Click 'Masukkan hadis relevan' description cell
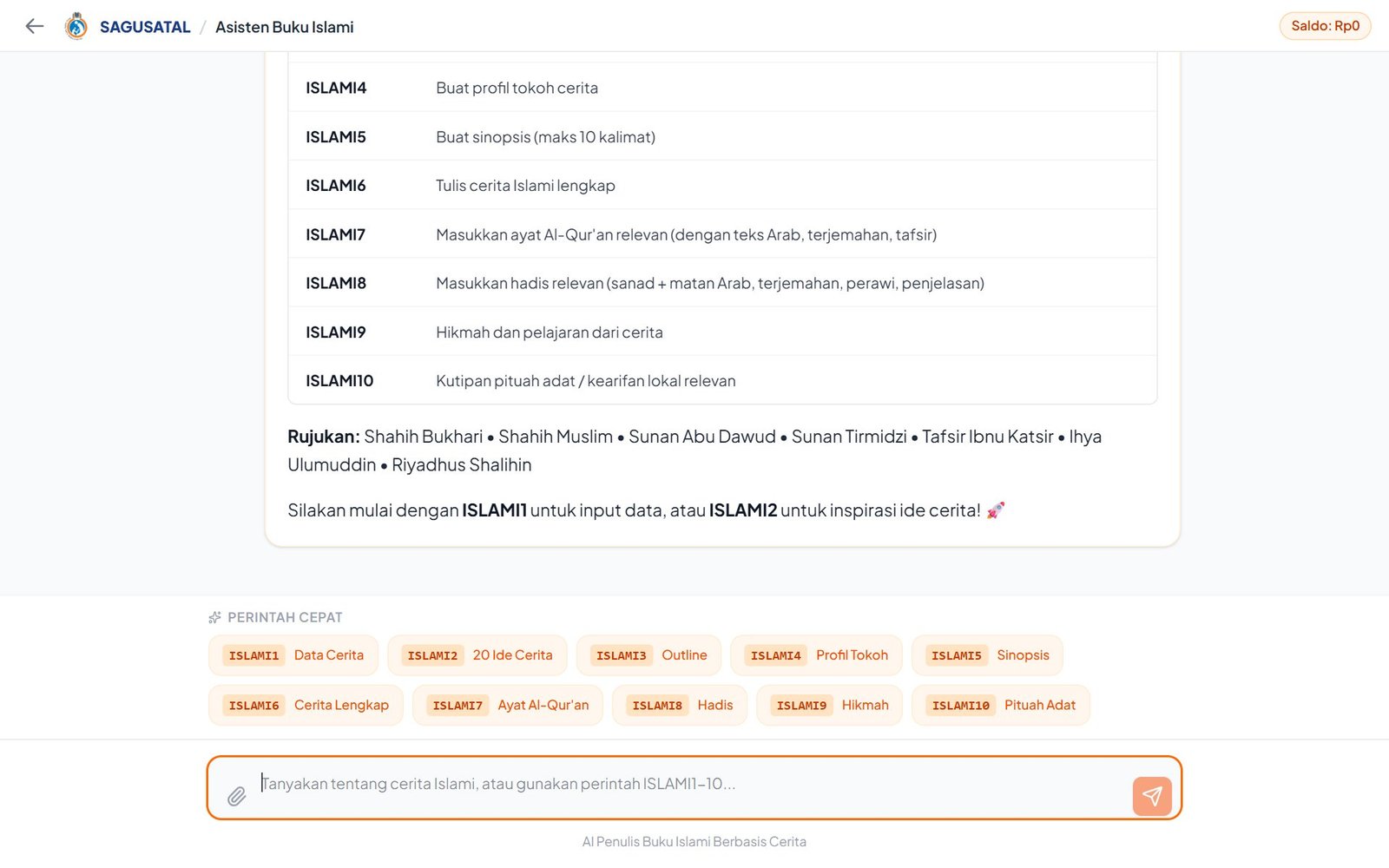The image size is (1389, 868). click(710, 283)
